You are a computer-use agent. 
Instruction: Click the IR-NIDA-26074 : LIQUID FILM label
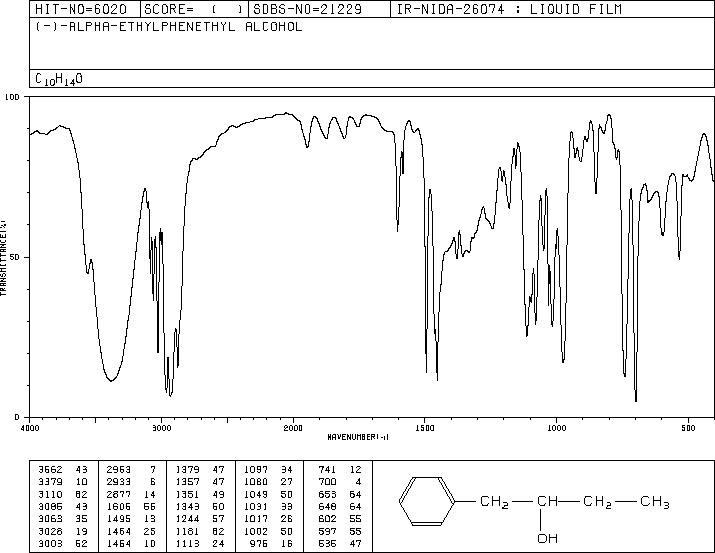(509, 9)
